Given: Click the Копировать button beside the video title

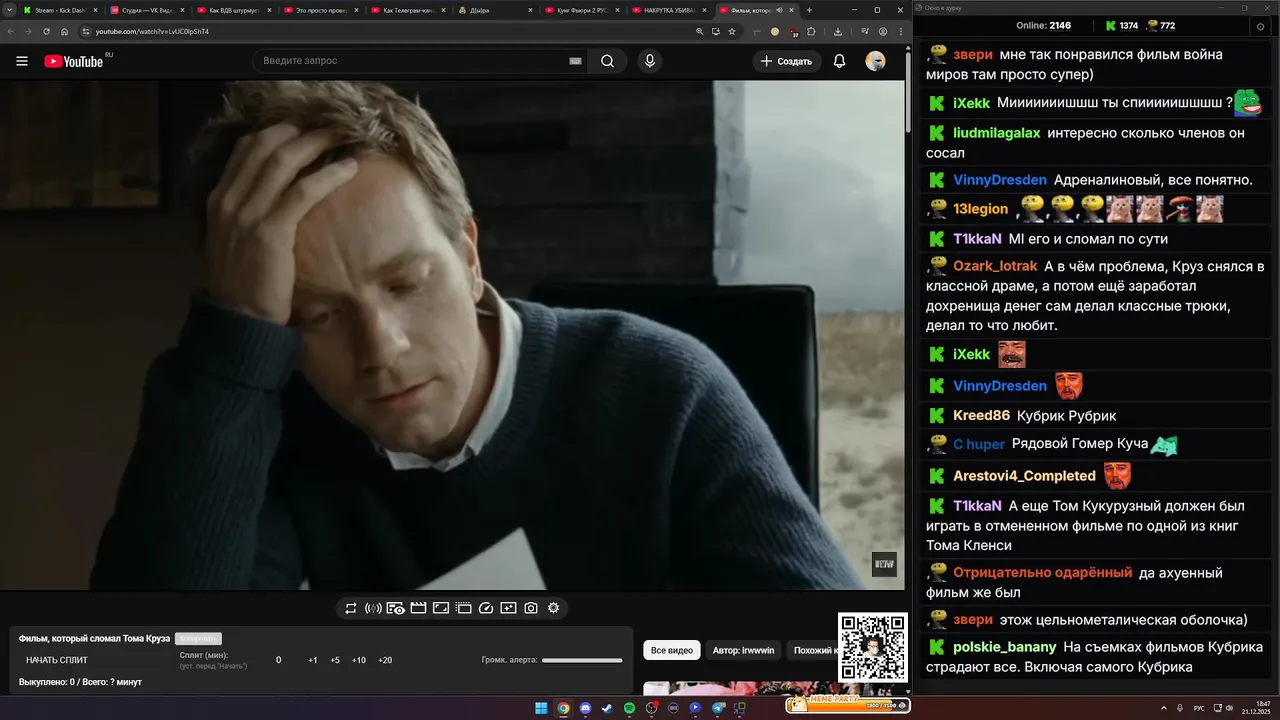Looking at the screenshot, I should pyautogui.click(x=198, y=638).
